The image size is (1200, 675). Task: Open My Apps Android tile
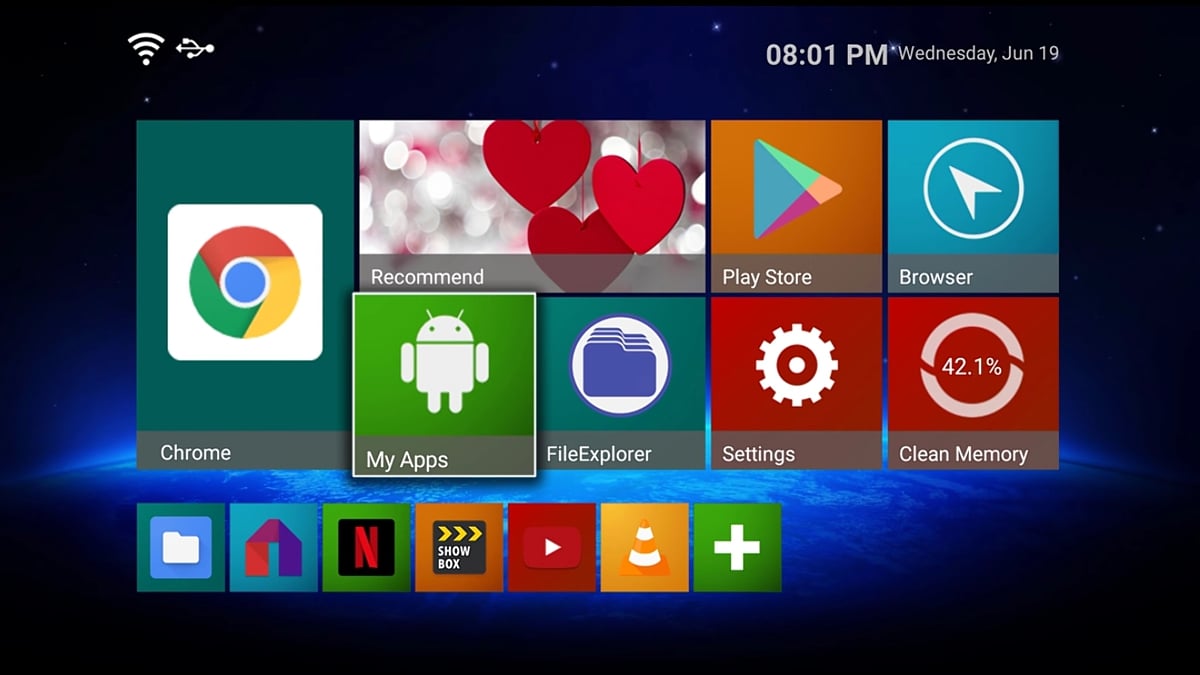point(444,385)
